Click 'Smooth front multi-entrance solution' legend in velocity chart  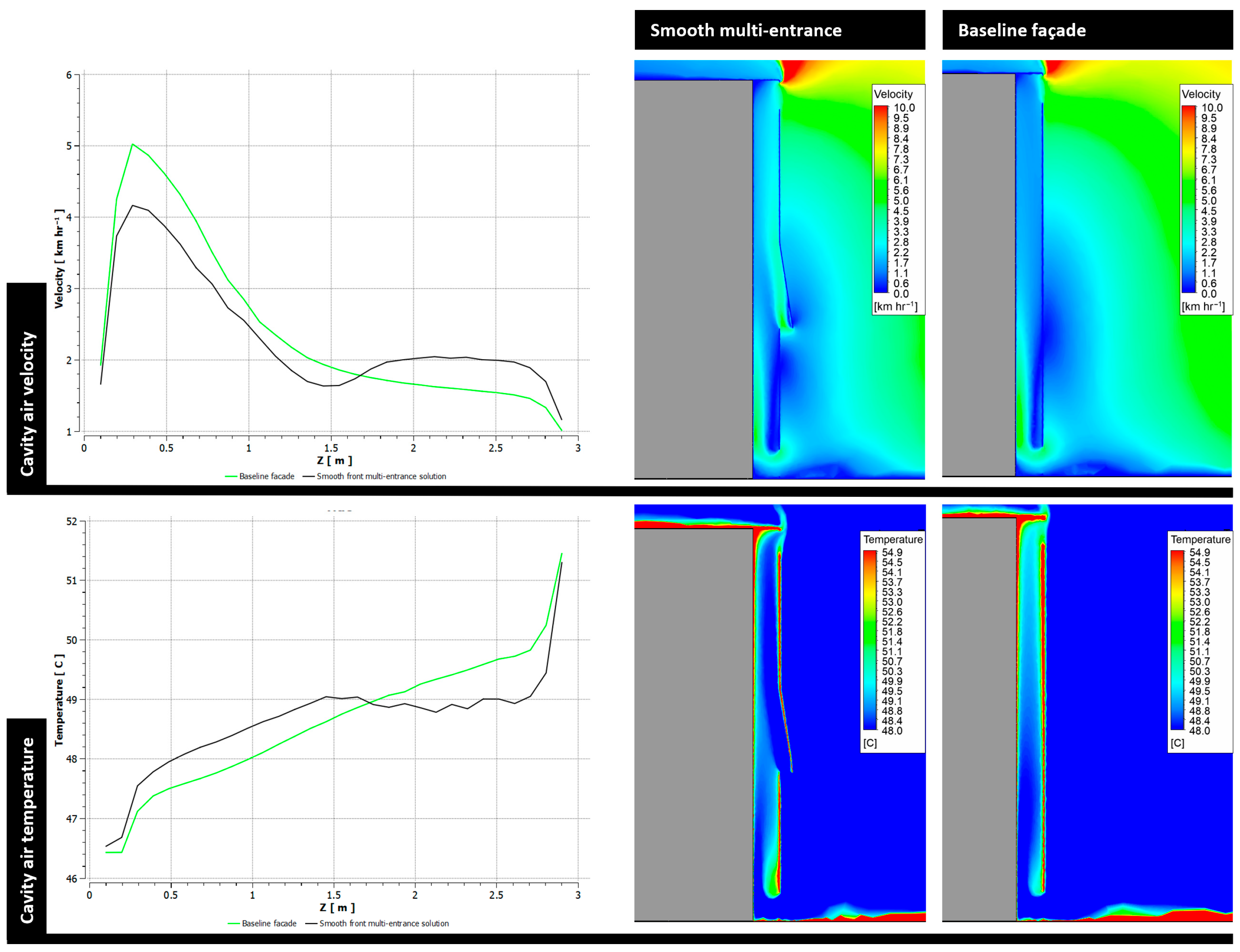[375, 476]
